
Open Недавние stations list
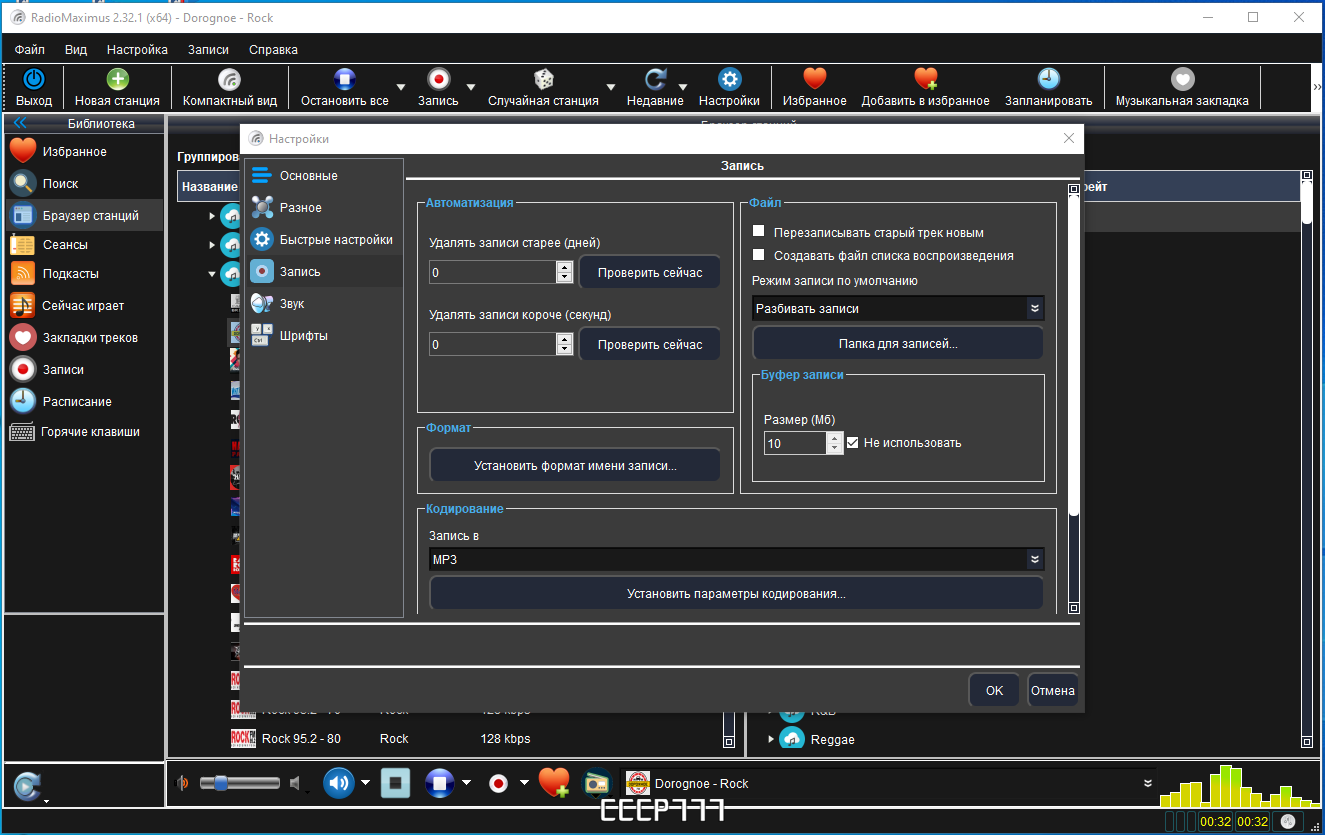click(x=655, y=87)
